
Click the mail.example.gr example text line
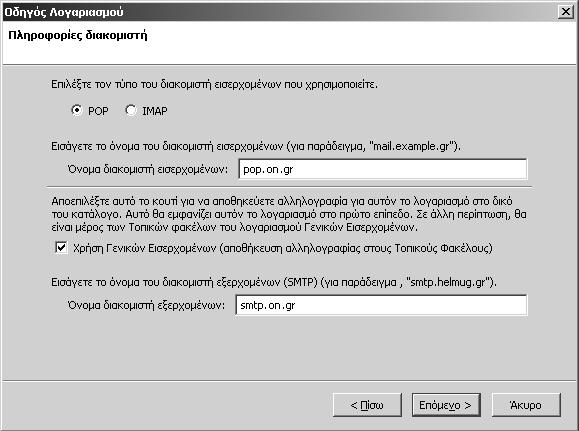pos(256,147)
